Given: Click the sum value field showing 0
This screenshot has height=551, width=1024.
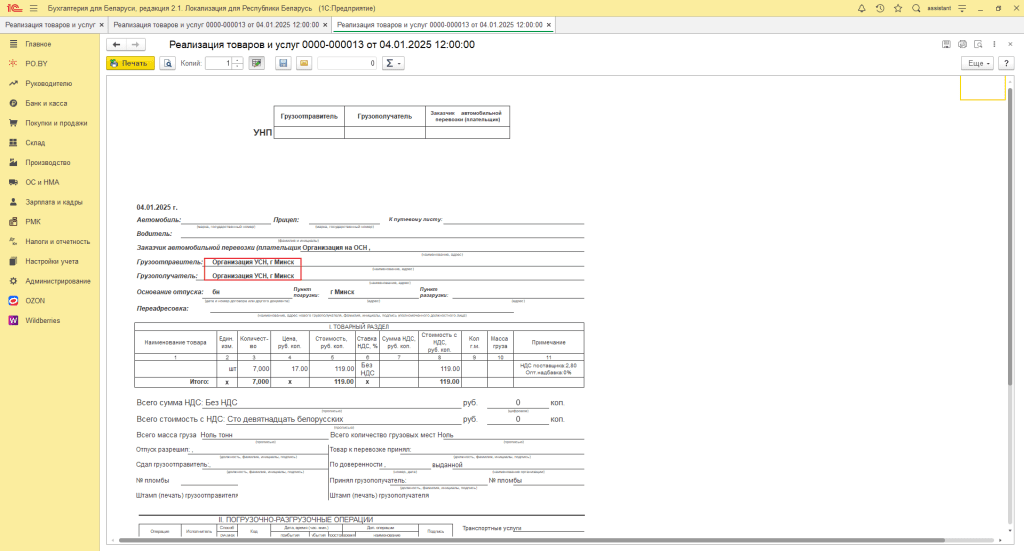Looking at the screenshot, I should tap(347, 63).
